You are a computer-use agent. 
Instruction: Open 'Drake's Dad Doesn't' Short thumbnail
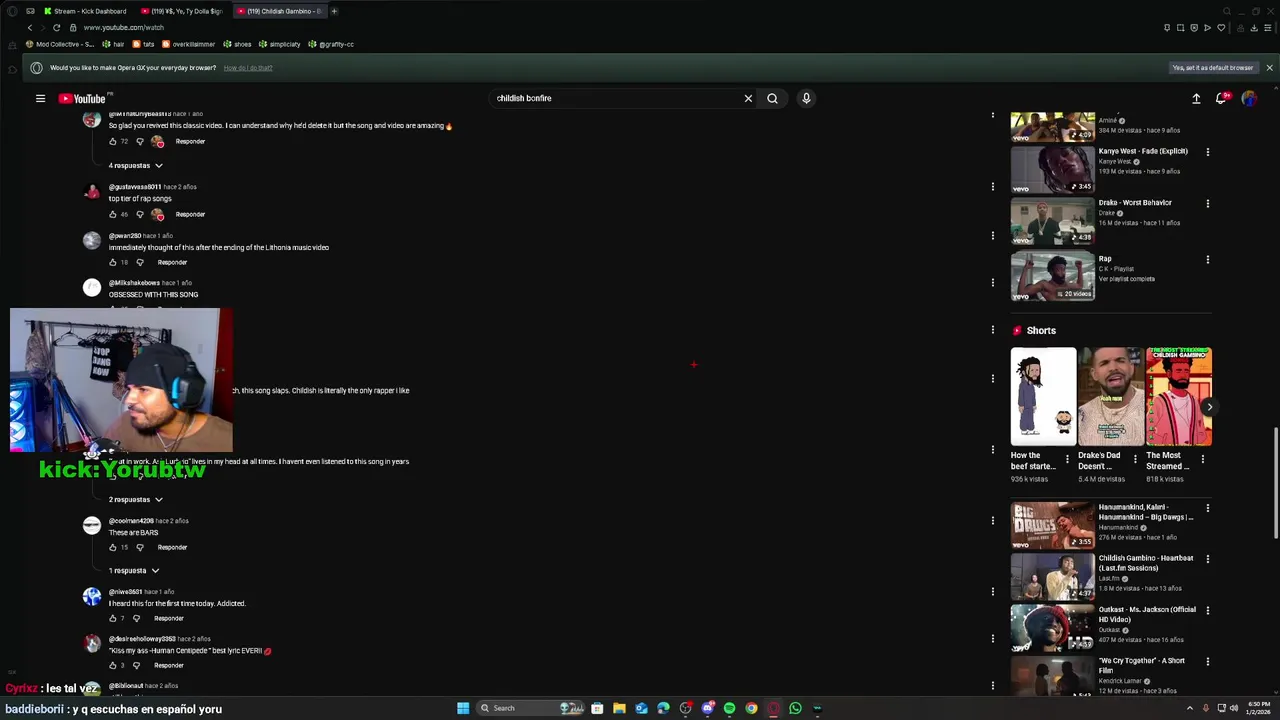click(x=1111, y=396)
